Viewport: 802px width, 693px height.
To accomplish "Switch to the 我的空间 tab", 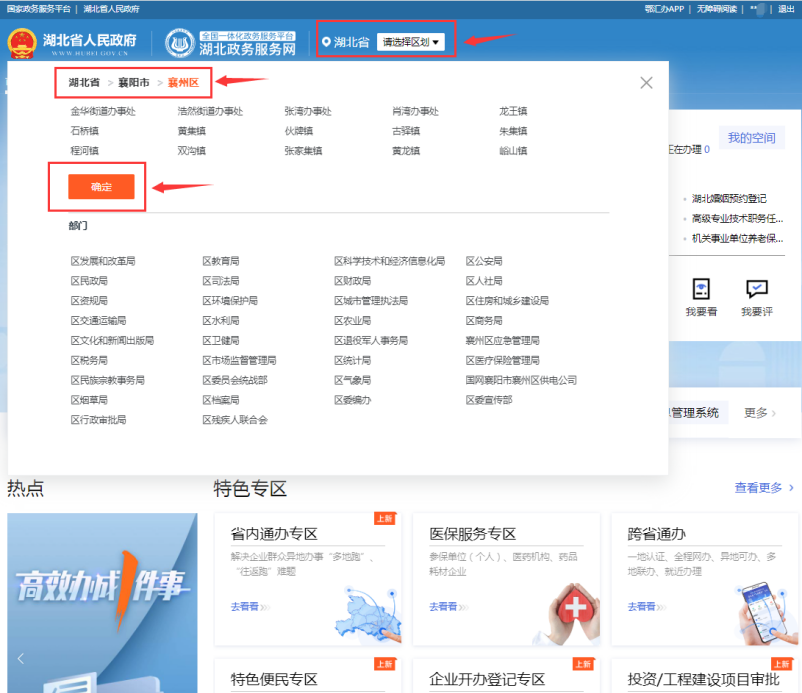I will tap(751, 138).
